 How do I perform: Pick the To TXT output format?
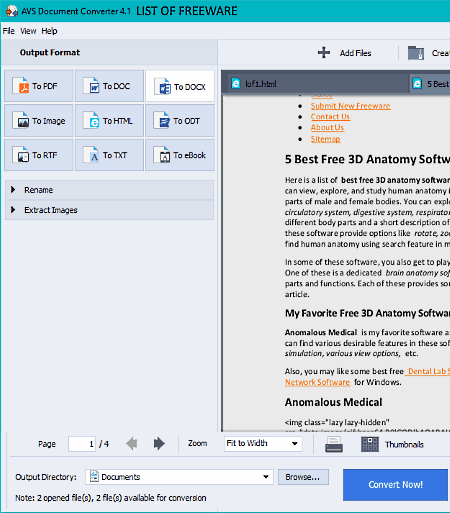point(109,155)
